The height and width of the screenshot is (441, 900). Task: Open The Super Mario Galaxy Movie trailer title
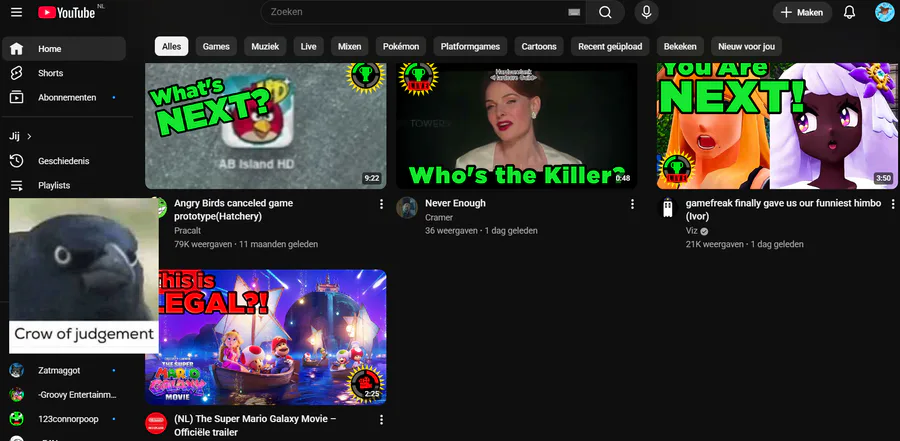pyautogui.click(x=255, y=425)
